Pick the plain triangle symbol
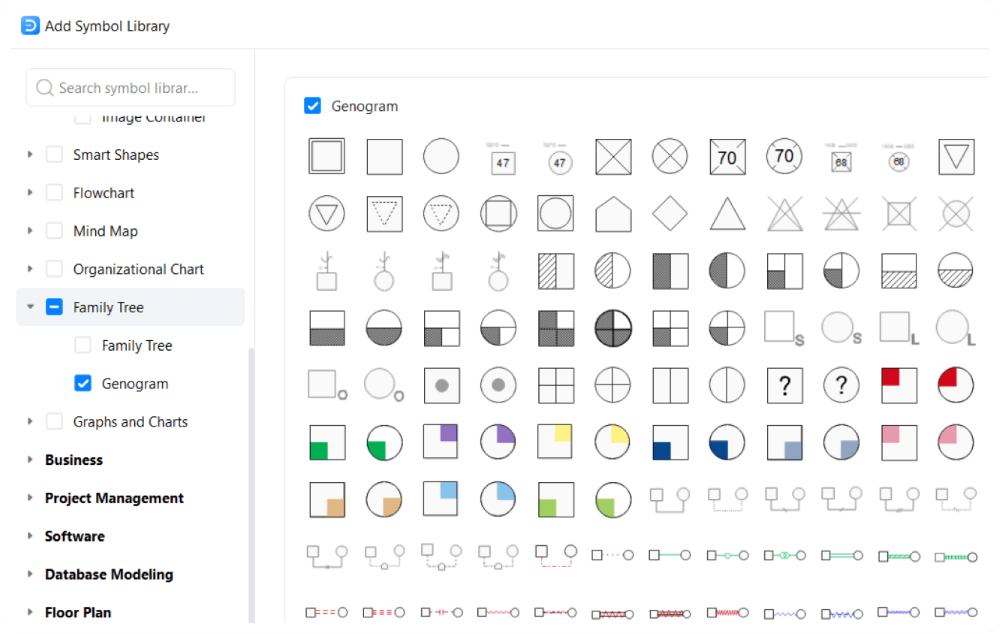The height and width of the screenshot is (634, 1000). tap(727, 214)
